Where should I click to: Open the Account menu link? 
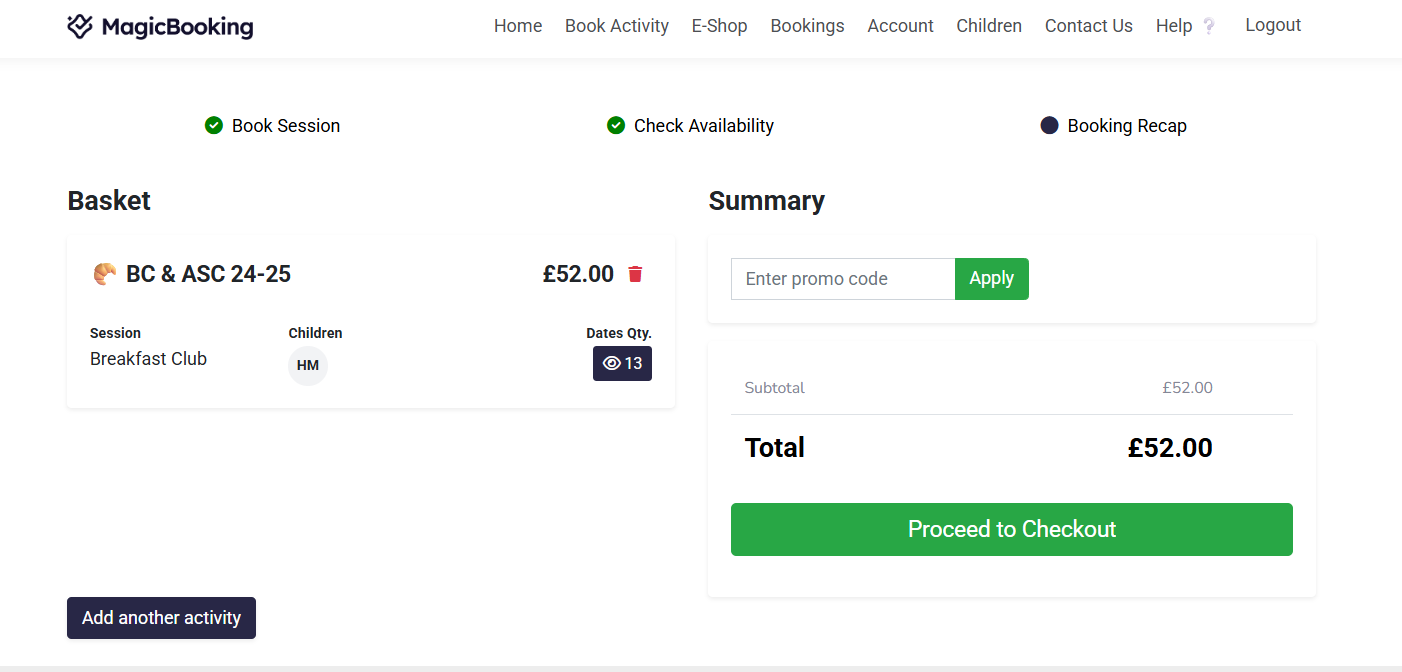tap(900, 26)
